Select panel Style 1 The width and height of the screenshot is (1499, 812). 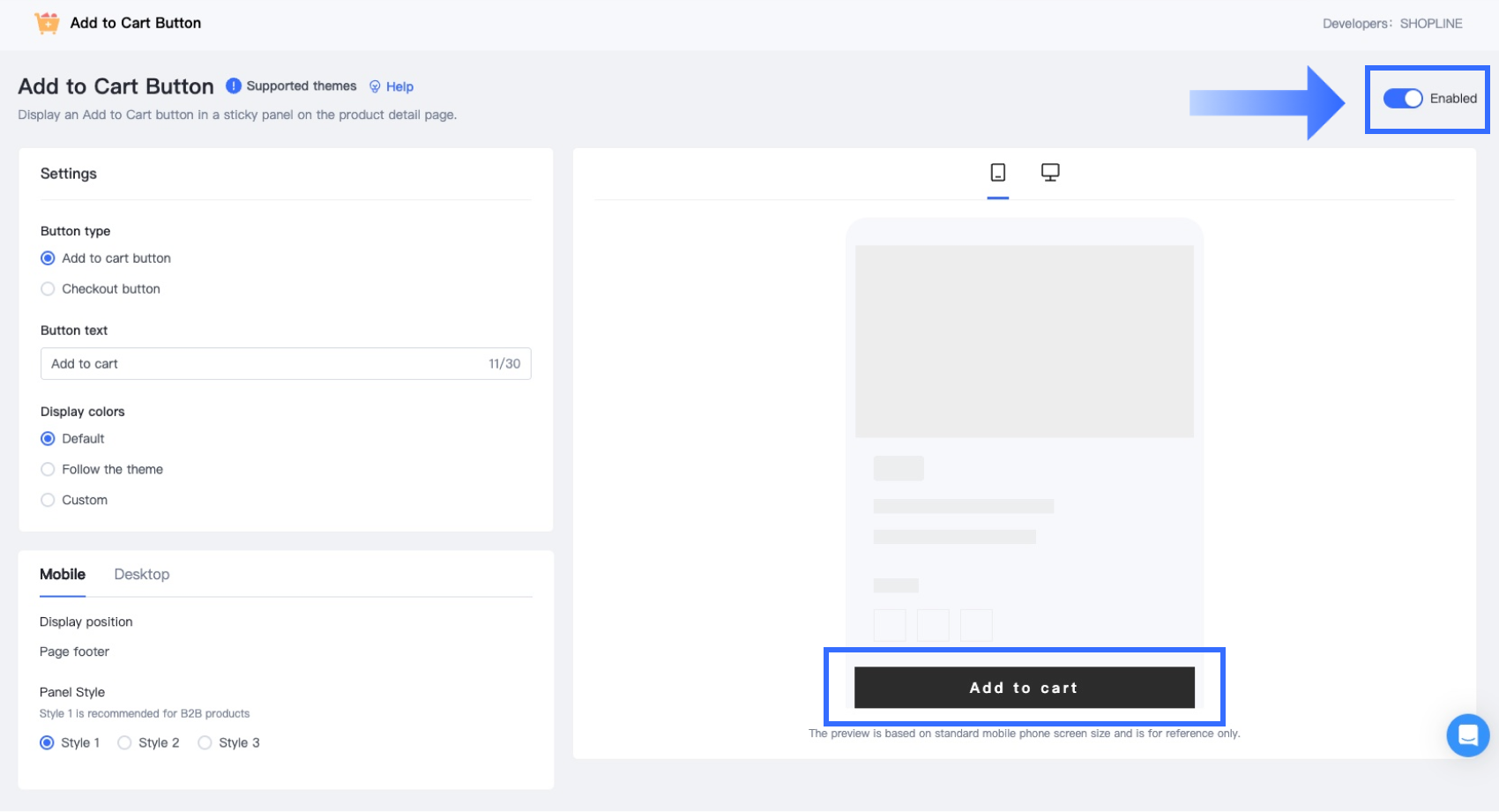(48, 743)
